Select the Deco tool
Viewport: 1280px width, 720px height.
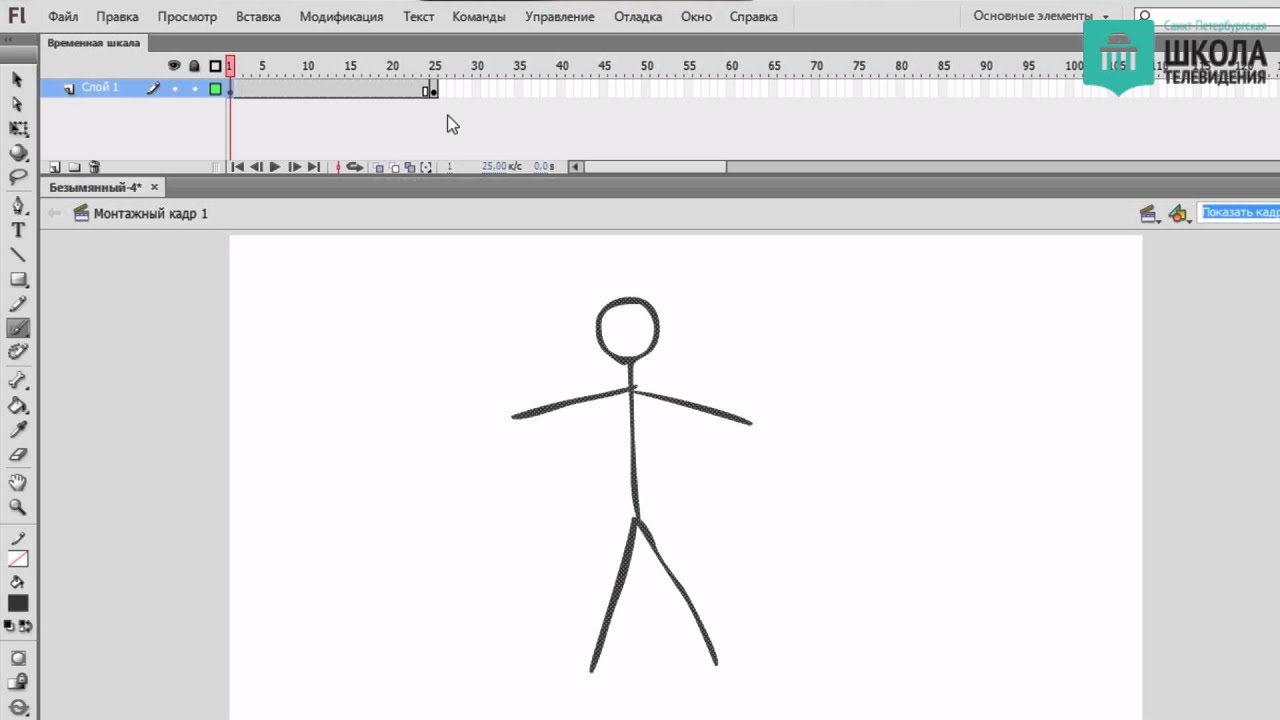click(x=18, y=352)
